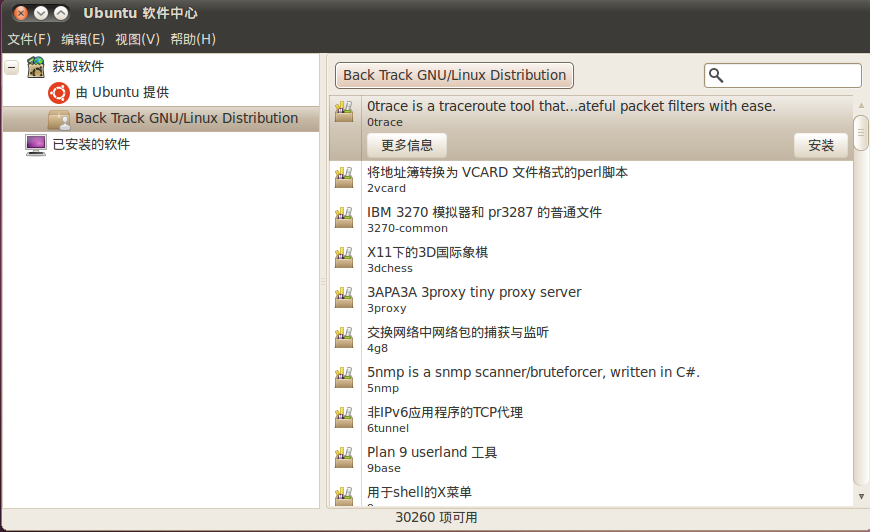The image size is (870, 532).
Task: Click the 0trace package name text
Action: pos(385,122)
